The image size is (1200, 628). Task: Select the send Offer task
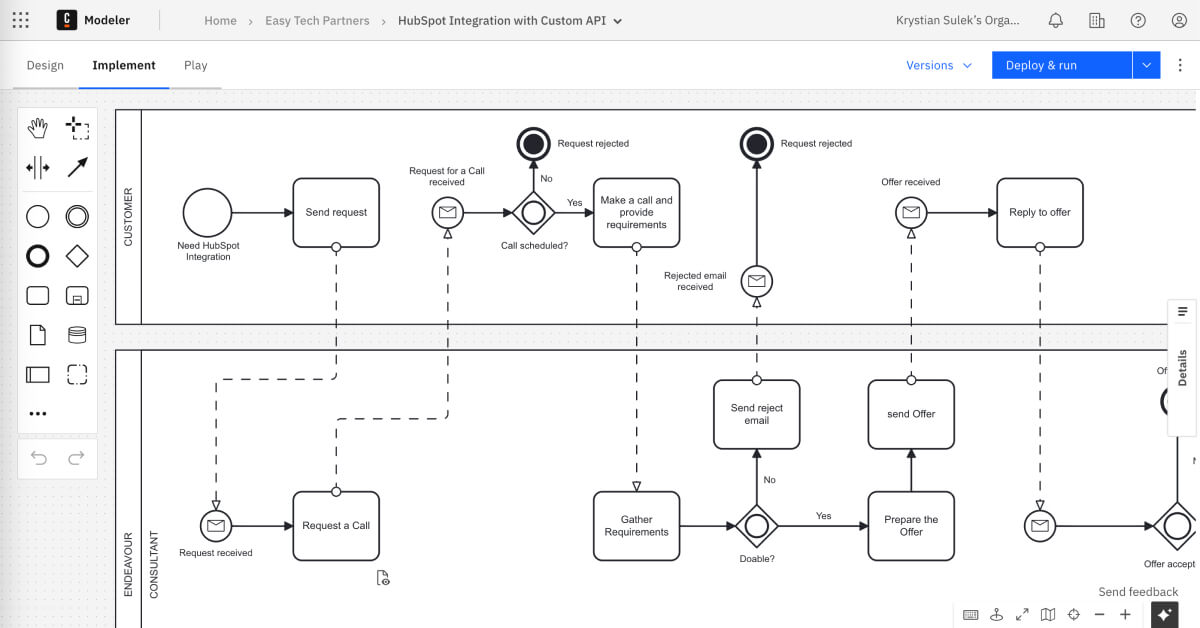(x=911, y=414)
